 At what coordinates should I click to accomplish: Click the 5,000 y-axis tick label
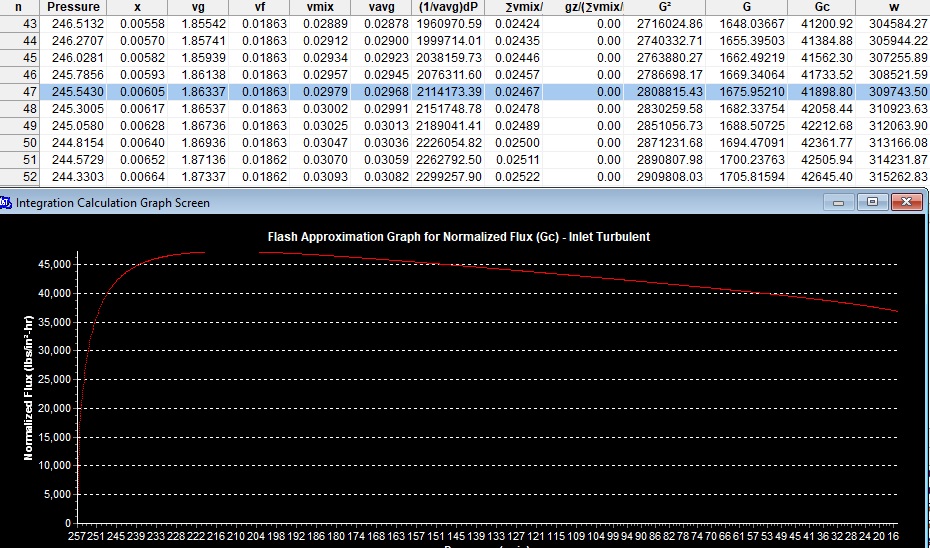(56, 495)
